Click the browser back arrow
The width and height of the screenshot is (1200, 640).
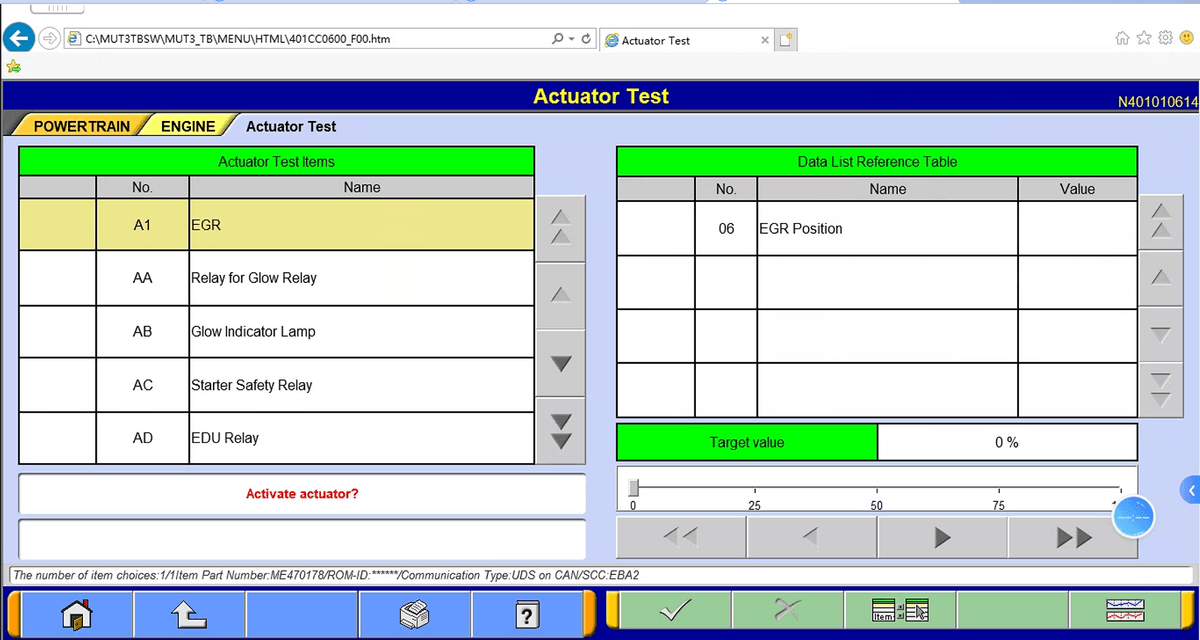pos(17,39)
